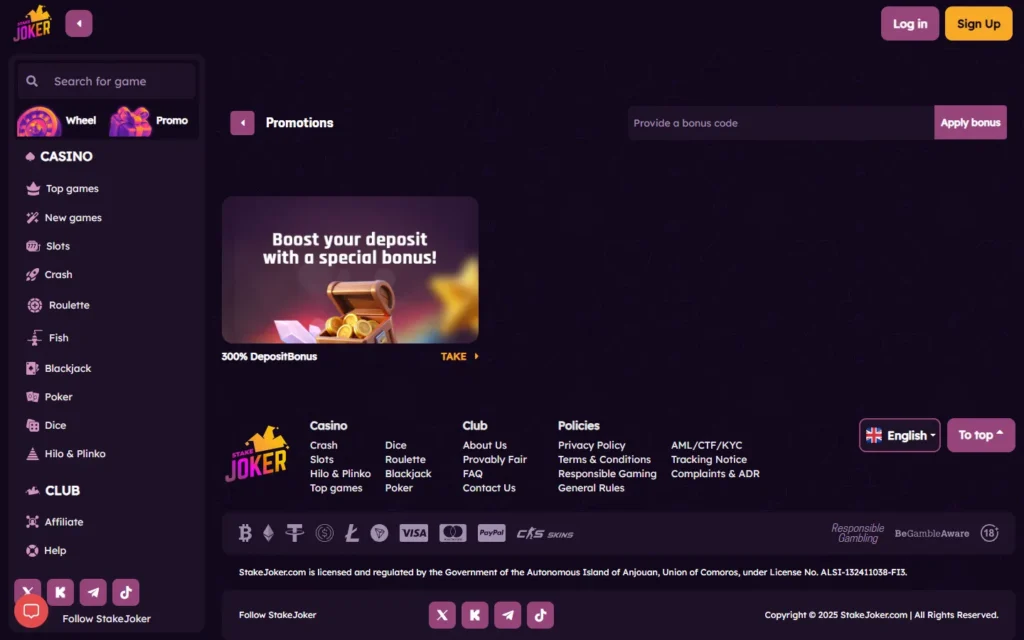This screenshot has height=640, width=1024.
Task: Open footer Roulette link
Action: pyautogui.click(x=406, y=460)
